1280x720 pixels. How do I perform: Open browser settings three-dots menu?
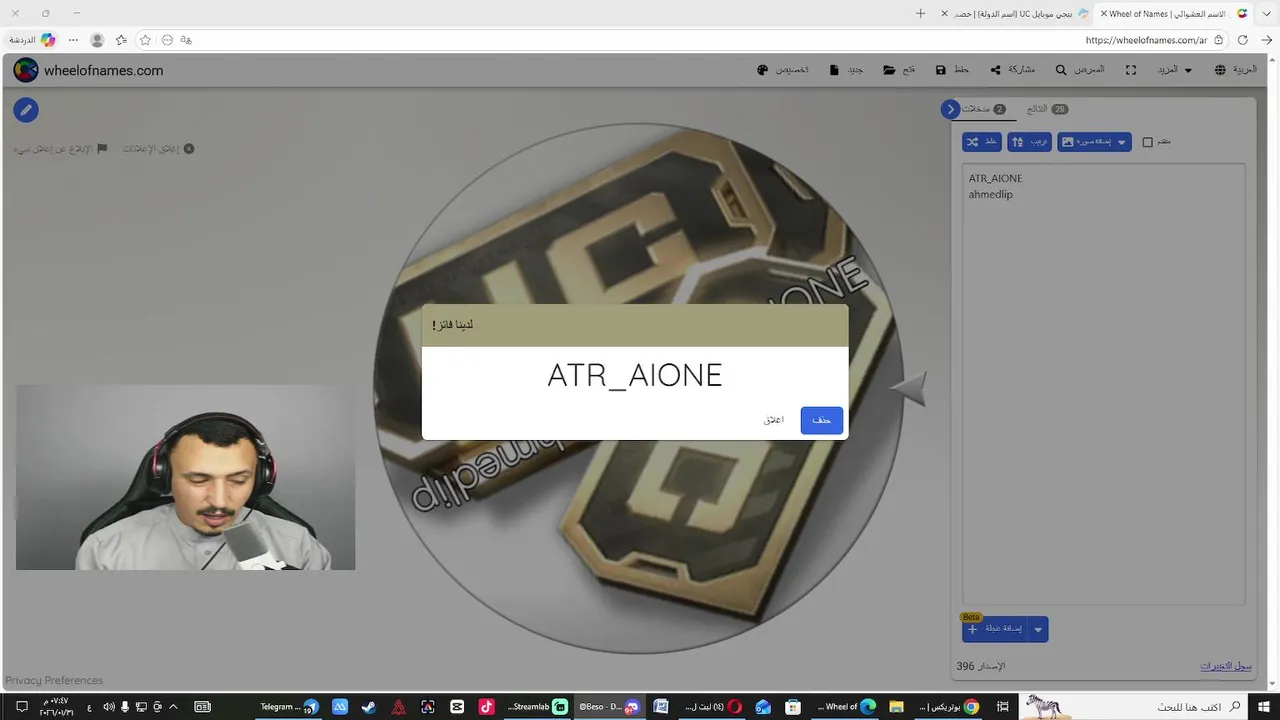73,40
